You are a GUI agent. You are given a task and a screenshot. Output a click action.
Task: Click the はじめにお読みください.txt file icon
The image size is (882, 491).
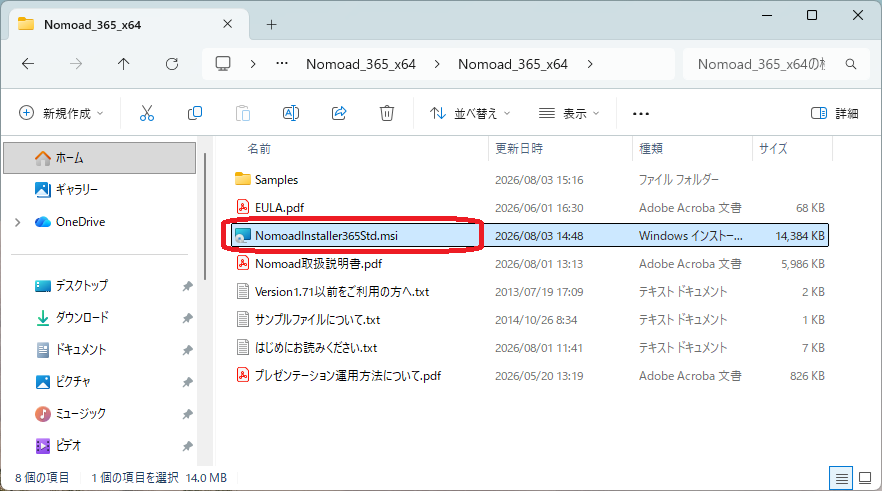242,347
